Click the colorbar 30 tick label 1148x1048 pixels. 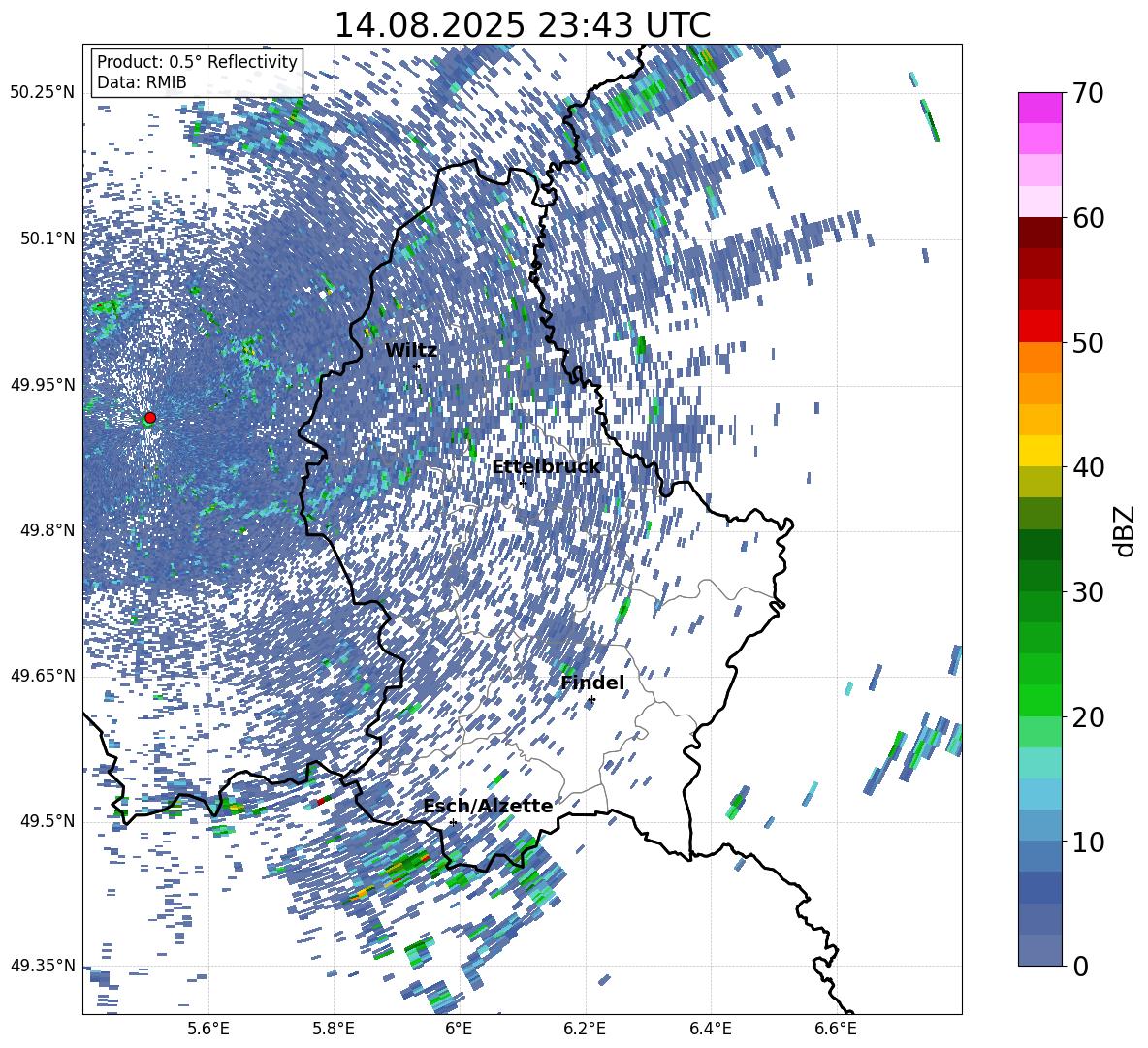point(1087,592)
